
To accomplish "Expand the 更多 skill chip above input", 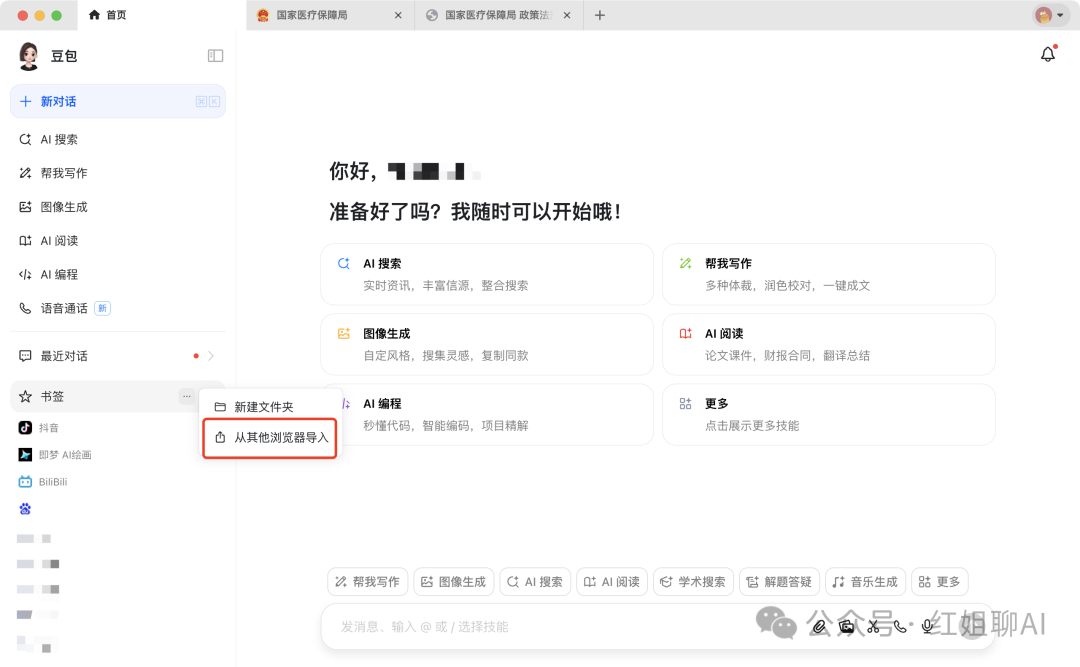I will pos(940,582).
